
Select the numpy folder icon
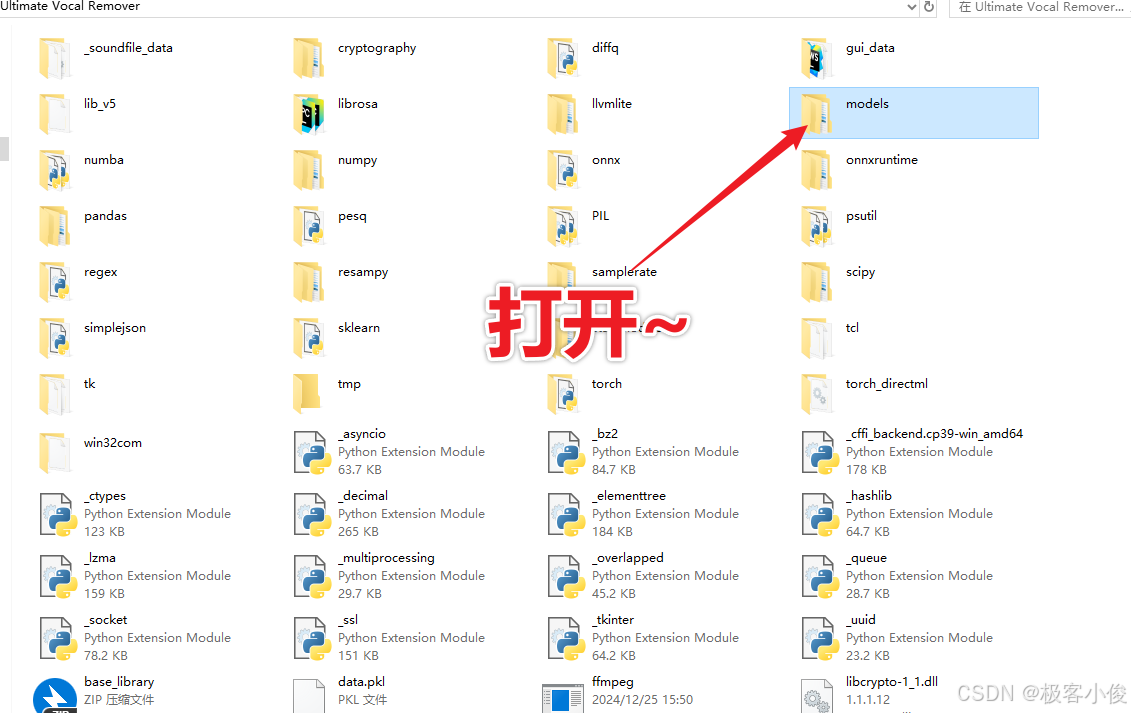(309, 170)
